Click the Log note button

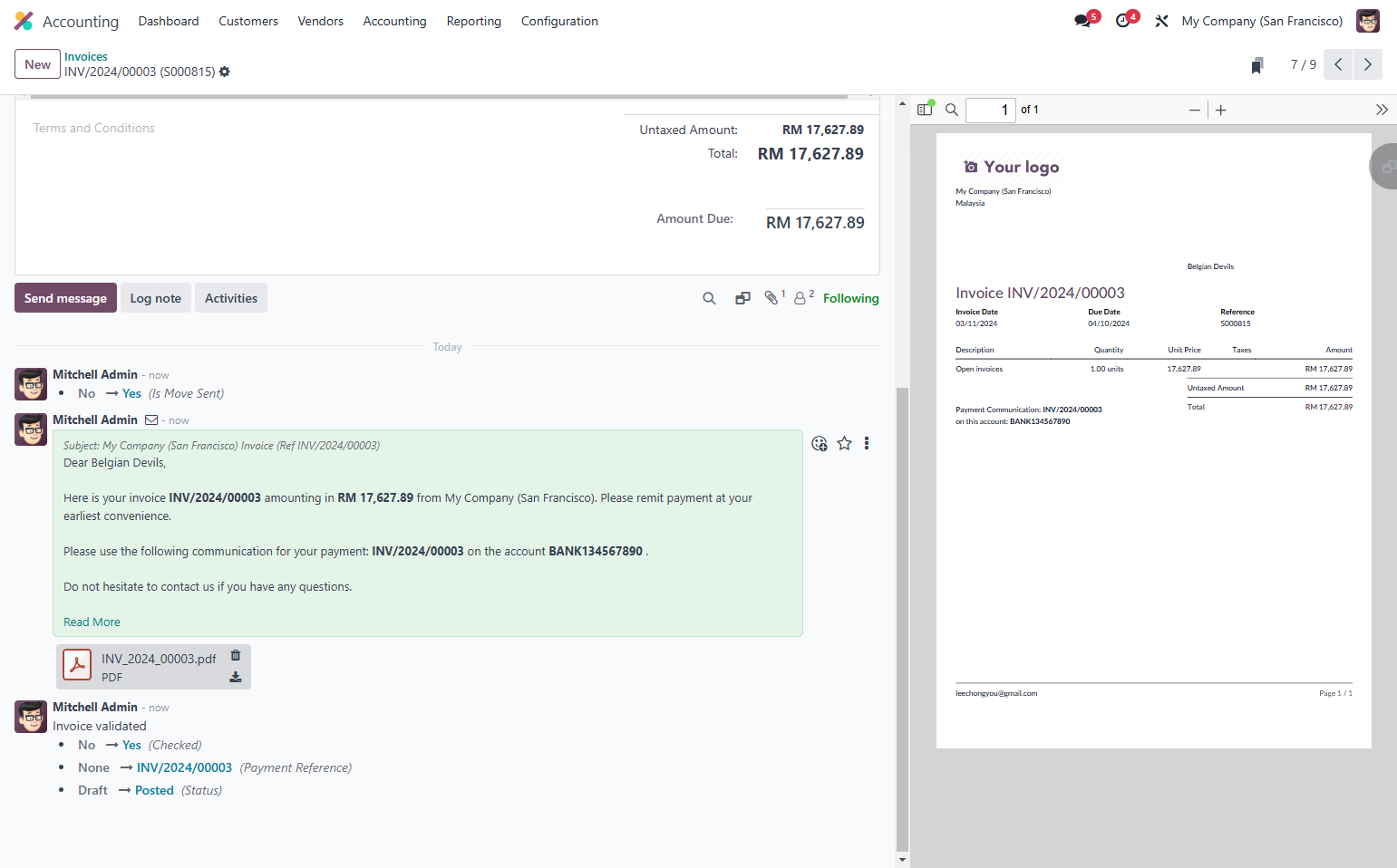(x=156, y=298)
